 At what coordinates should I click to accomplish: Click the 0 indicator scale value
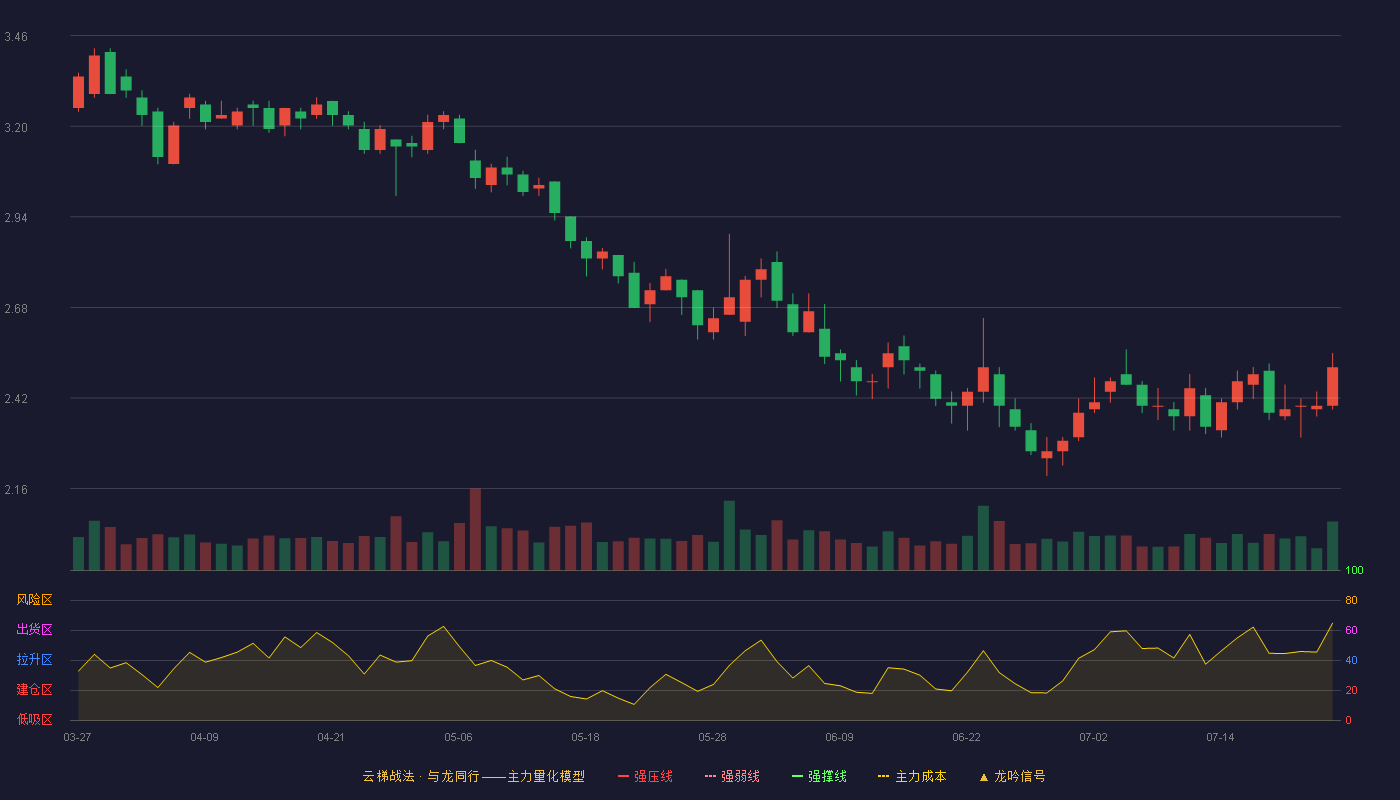pos(1348,720)
